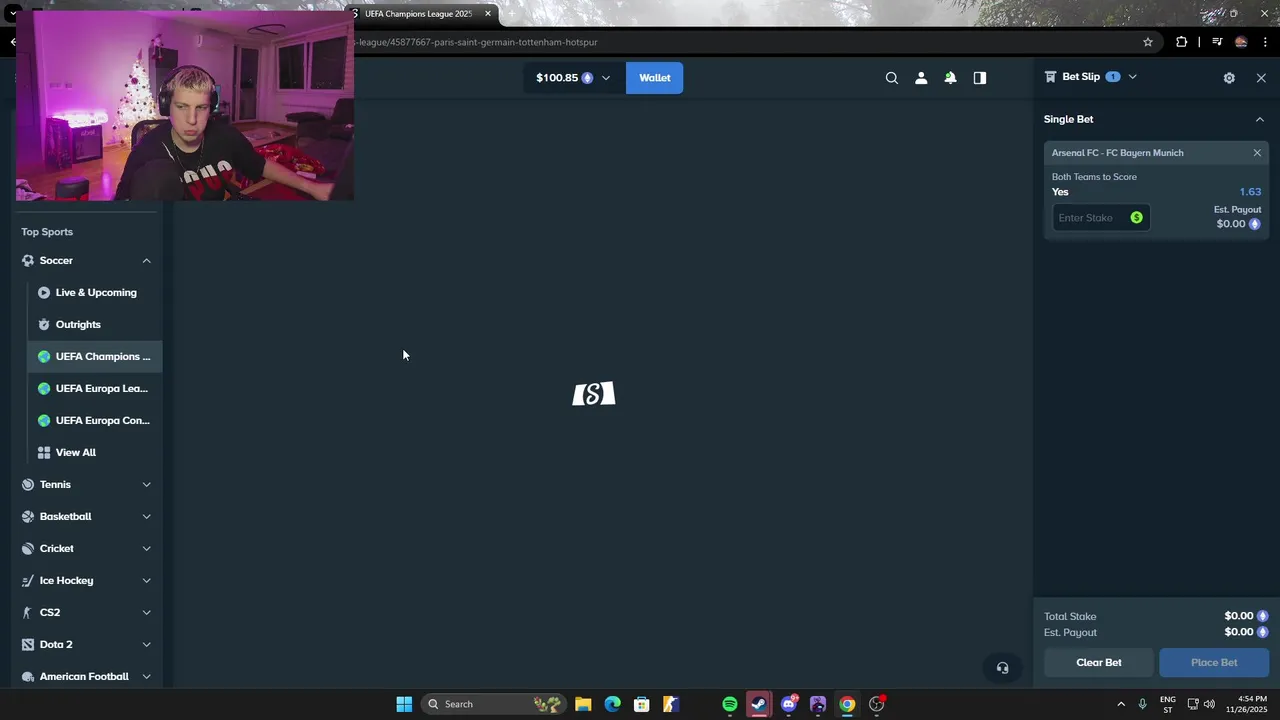The height and width of the screenshot is (720, 1280).
Task: Expand the Ice Hockey section
Action: [x=146, y=581]
